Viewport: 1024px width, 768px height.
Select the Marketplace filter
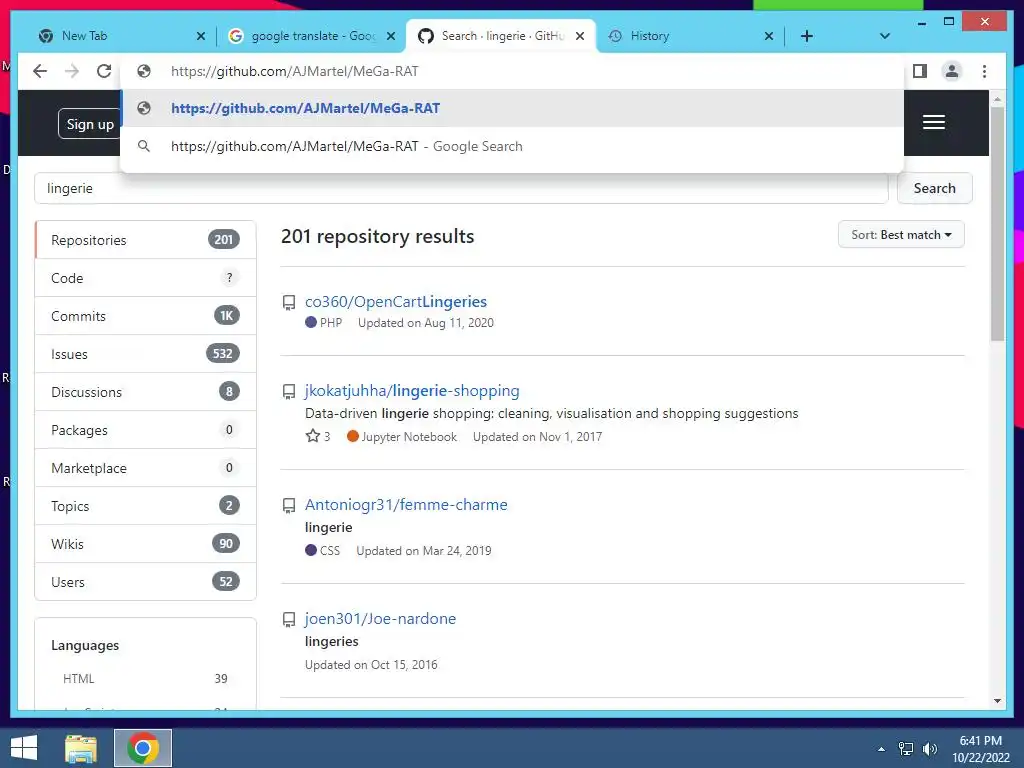click(145, 468)
